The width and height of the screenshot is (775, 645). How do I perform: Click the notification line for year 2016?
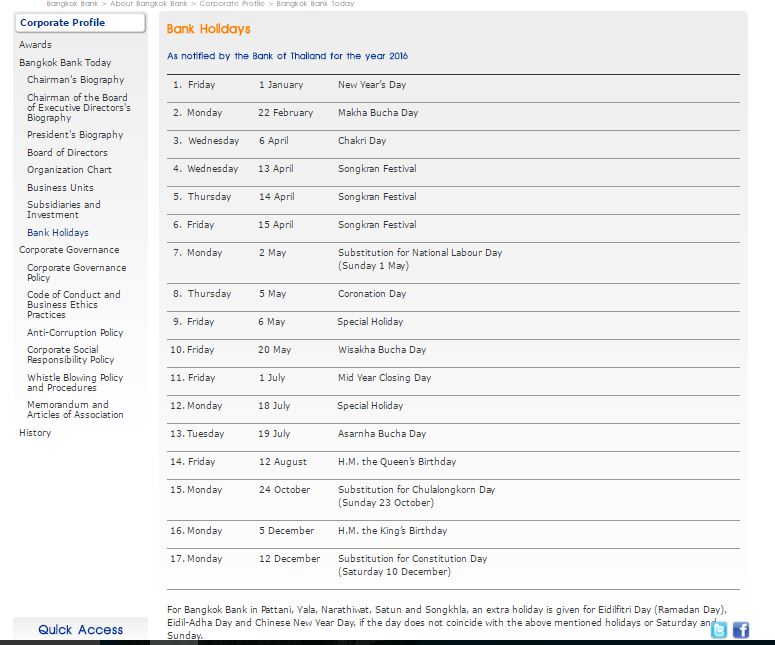[x=287, y=56]
